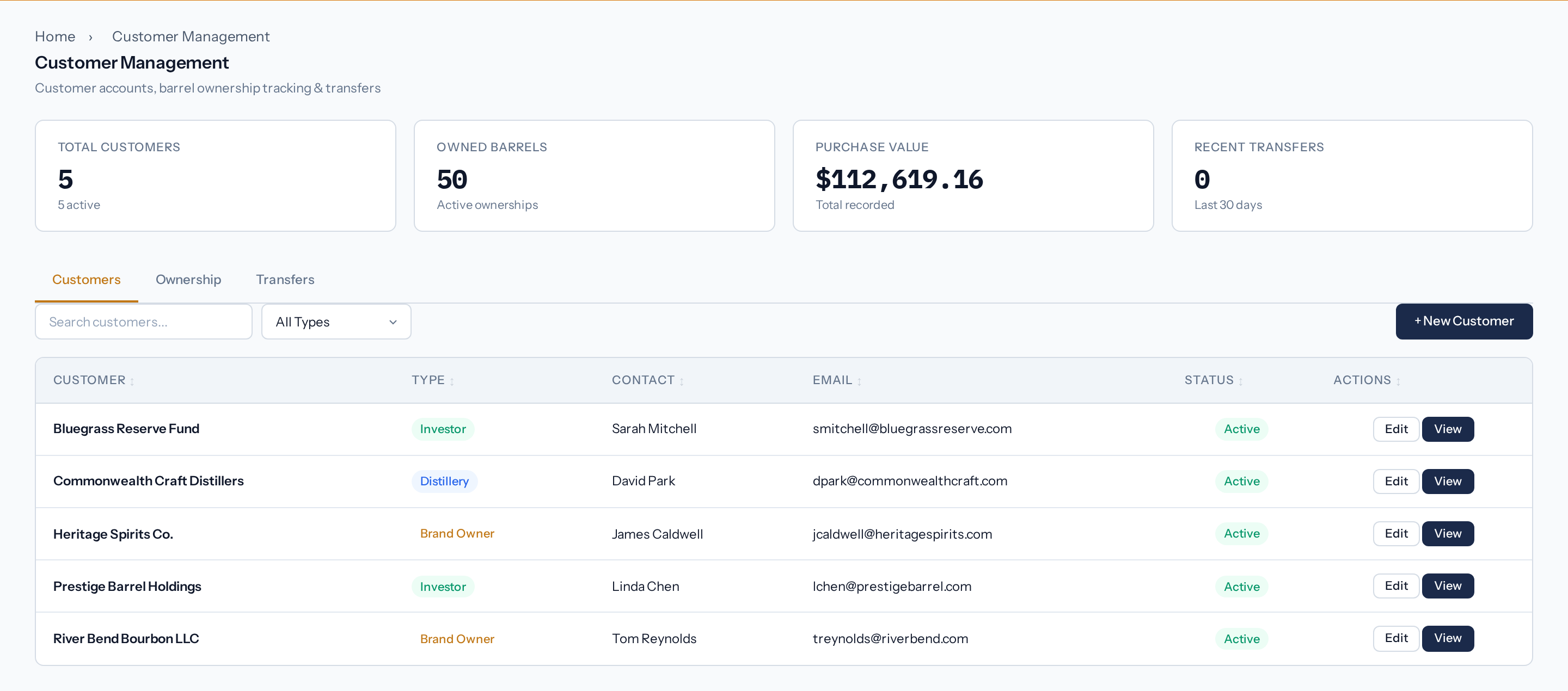Click the Distillery type badge

tap(444, 481)
